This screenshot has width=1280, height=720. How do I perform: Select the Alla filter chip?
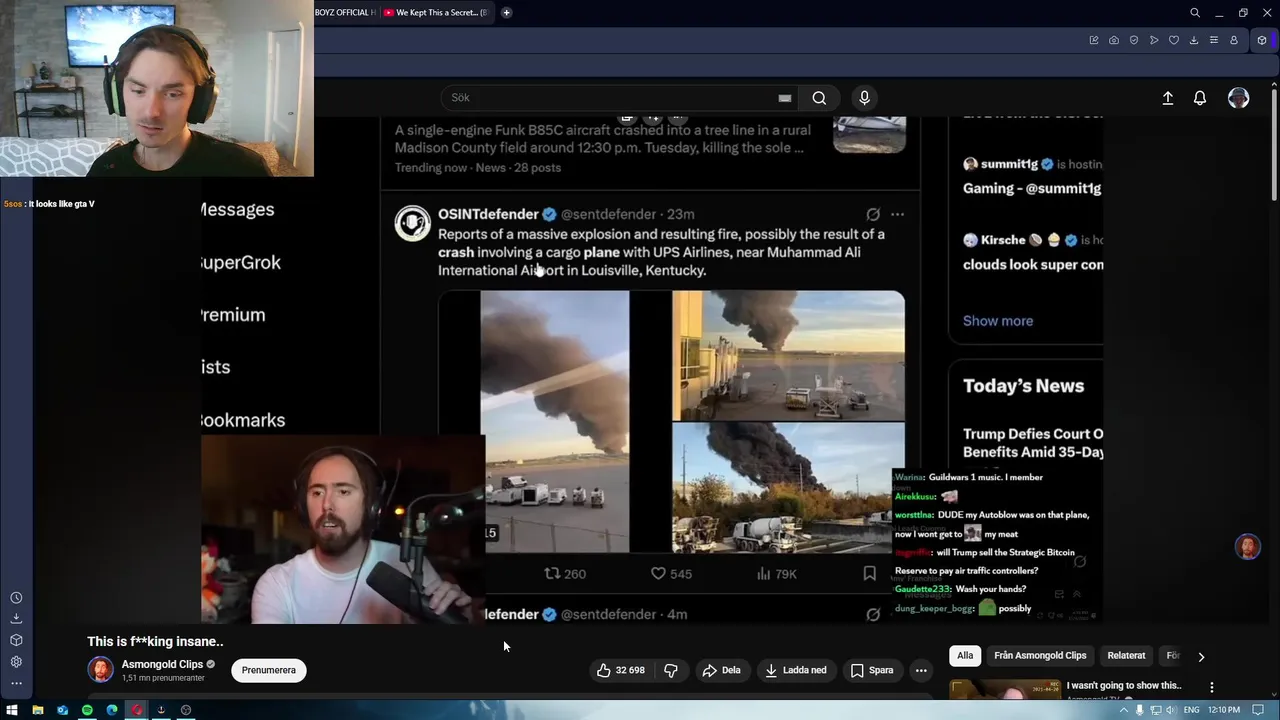(x=965, y=656)
